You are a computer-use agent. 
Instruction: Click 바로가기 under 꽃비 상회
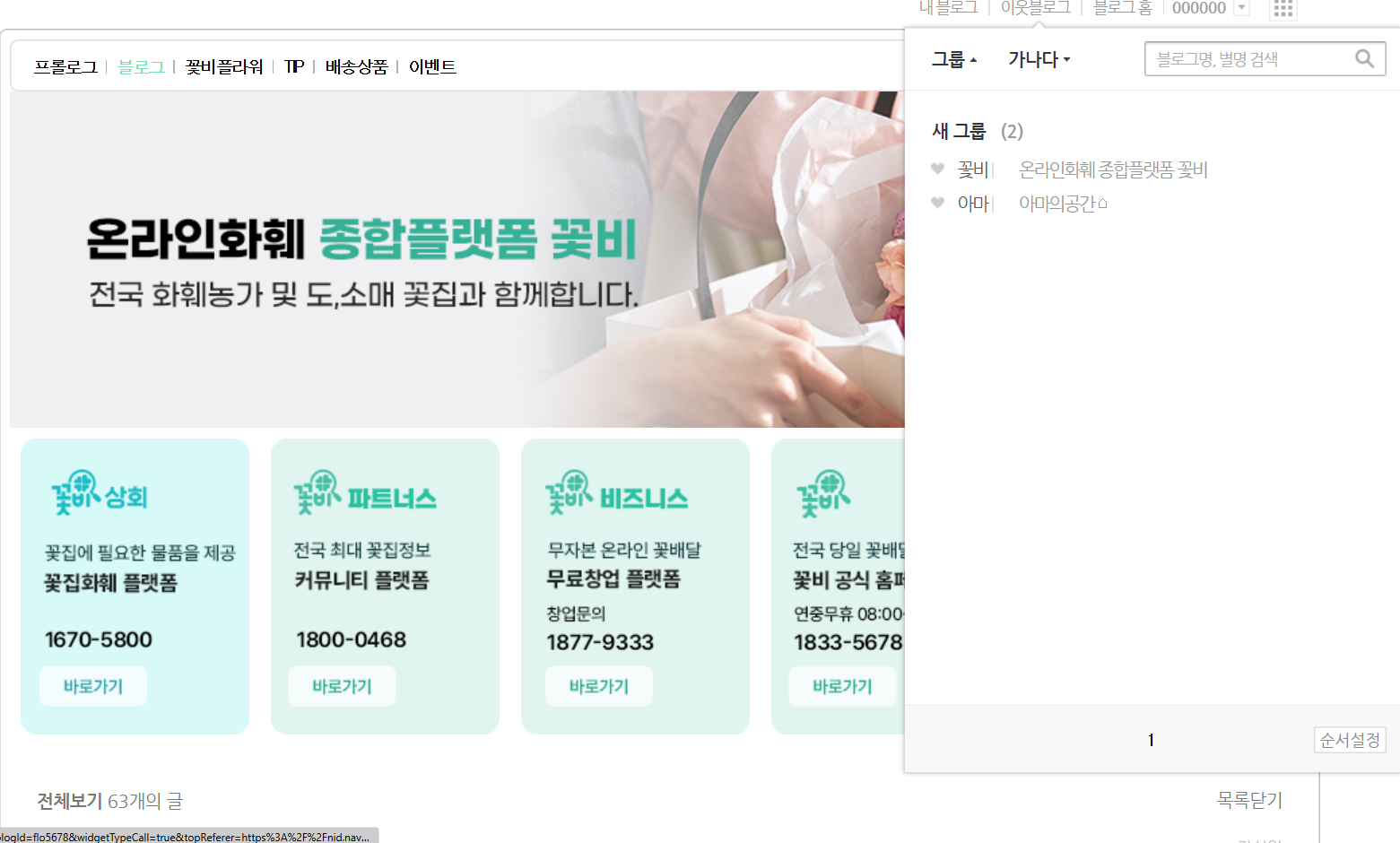point(93,686)
